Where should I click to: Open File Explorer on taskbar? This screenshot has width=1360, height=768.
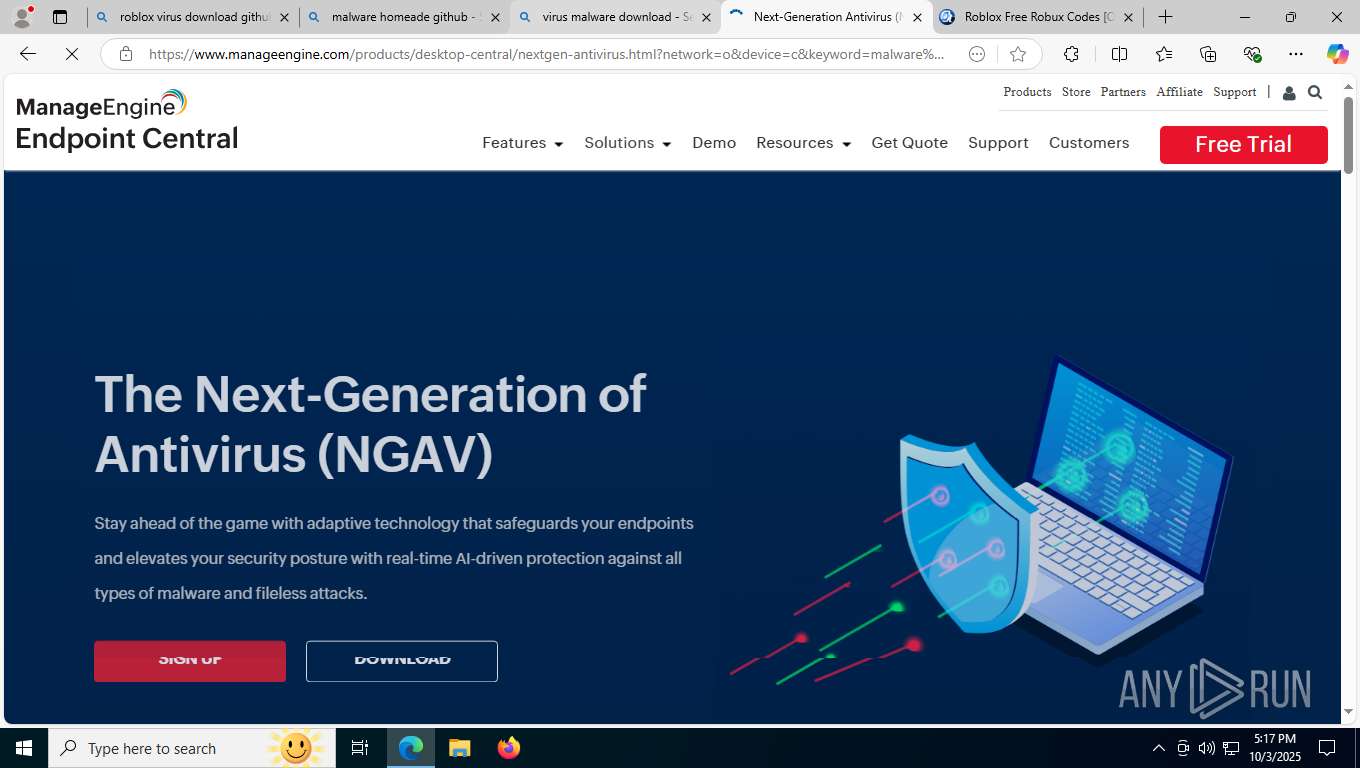[x=459, y=748]
